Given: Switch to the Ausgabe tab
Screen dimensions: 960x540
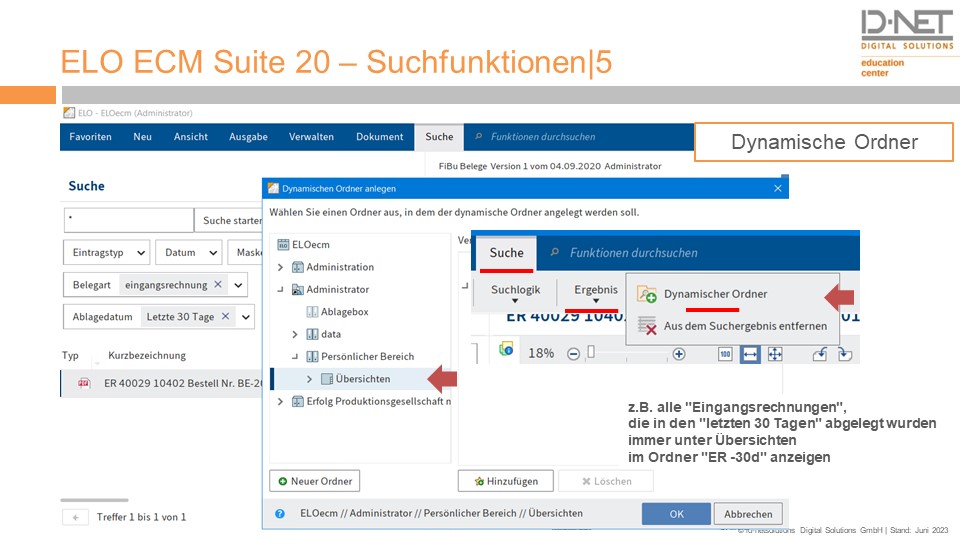Looking at the screenshot, I should coord(248,137).
